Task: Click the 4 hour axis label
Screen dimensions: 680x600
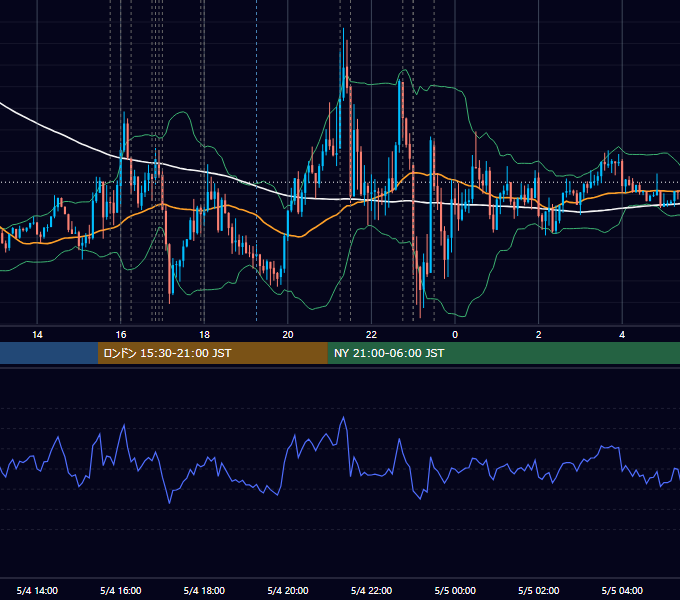Action: (622, 335)
